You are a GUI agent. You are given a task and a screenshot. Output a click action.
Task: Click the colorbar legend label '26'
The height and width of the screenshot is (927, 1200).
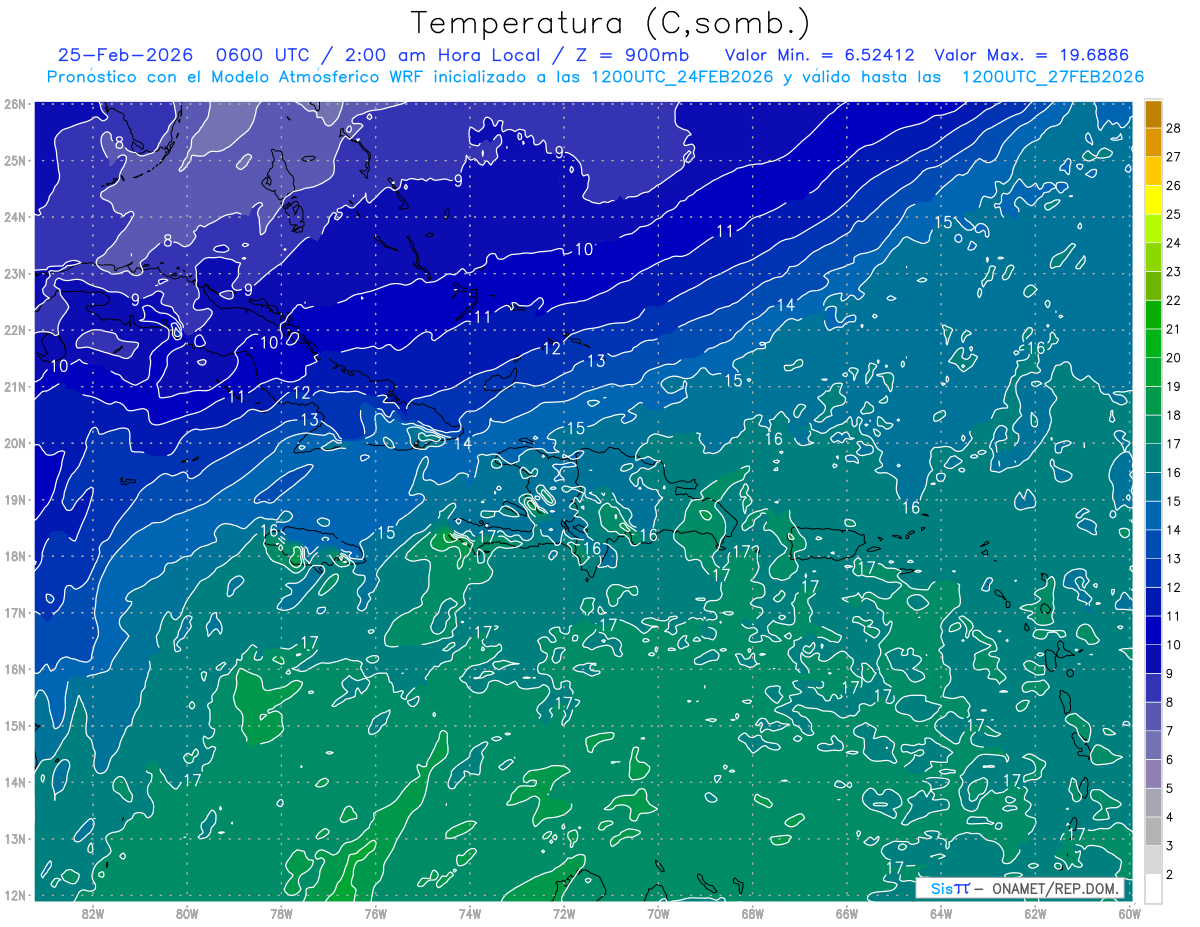[x=1173, y=186]
